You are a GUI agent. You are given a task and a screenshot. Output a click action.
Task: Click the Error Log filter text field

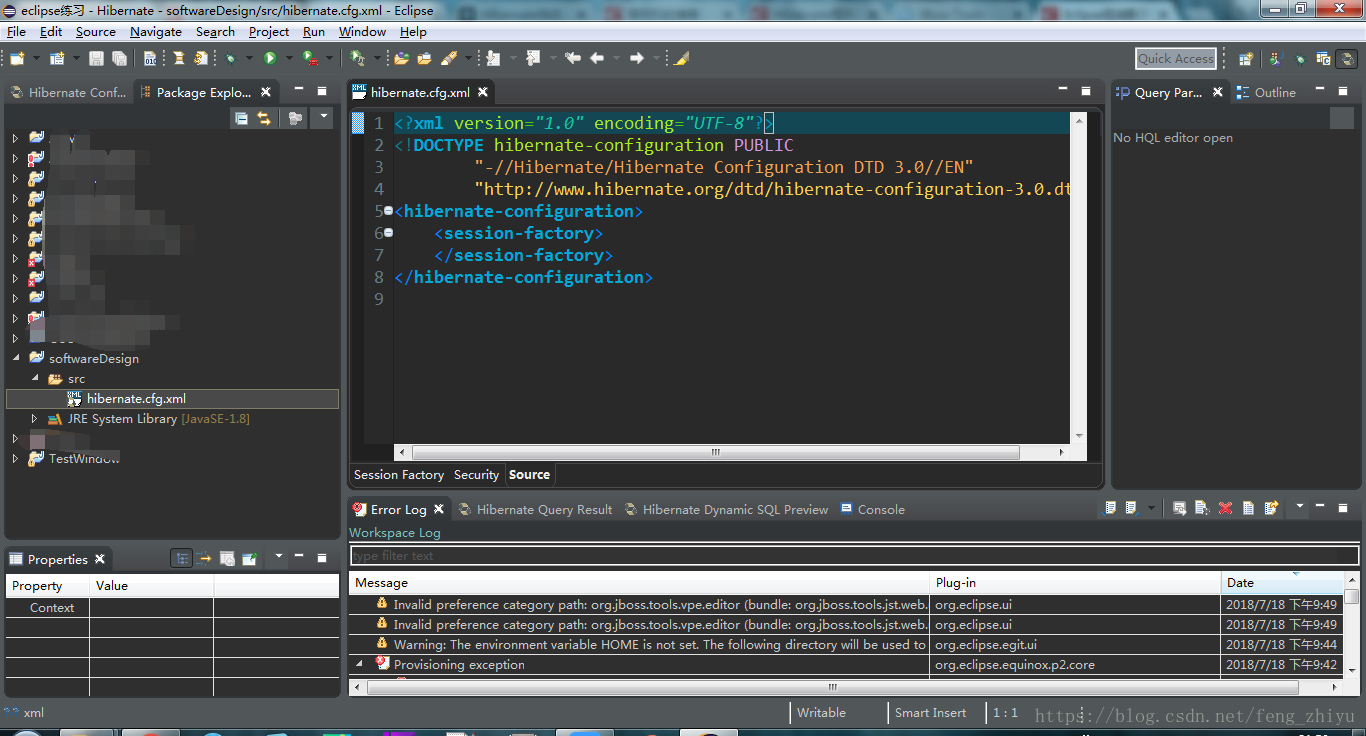click(855, 556)
